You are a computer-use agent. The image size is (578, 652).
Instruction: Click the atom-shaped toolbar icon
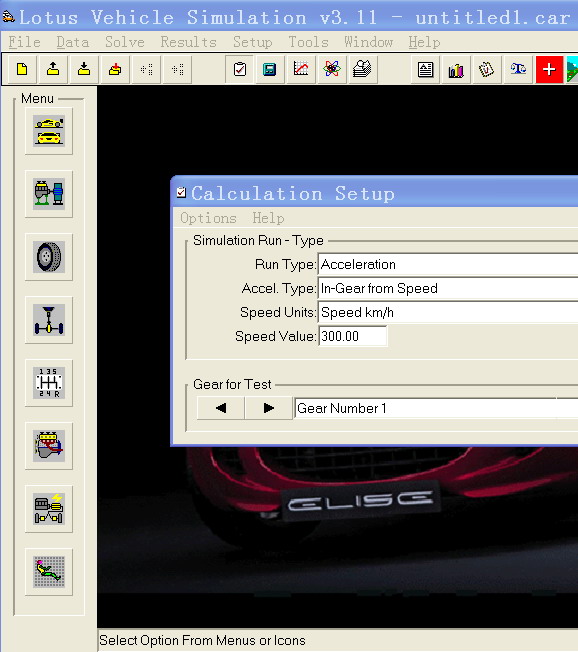pyautogui.click(x=332, y=69)
